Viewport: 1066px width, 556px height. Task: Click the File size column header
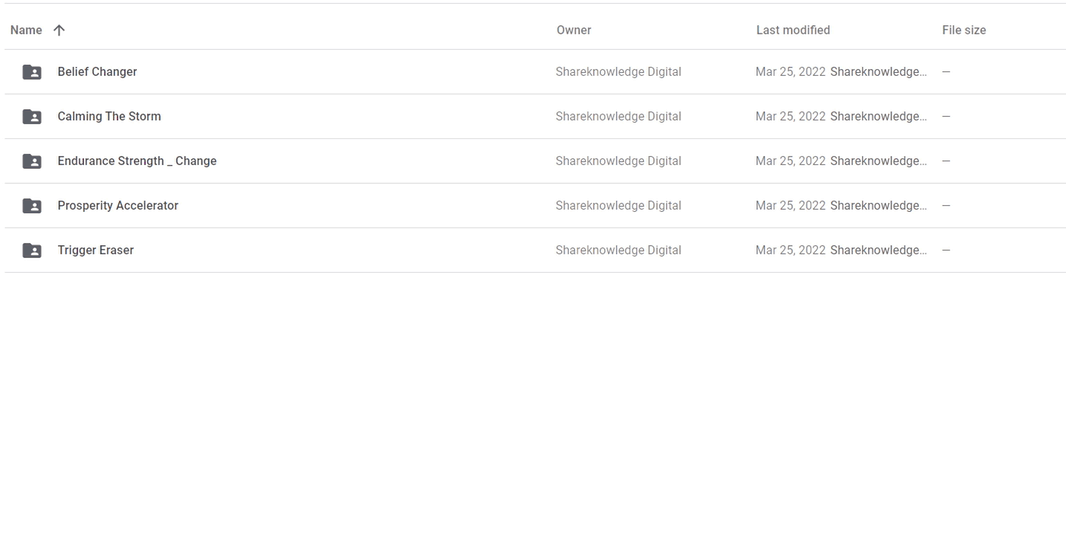point(963,30)
